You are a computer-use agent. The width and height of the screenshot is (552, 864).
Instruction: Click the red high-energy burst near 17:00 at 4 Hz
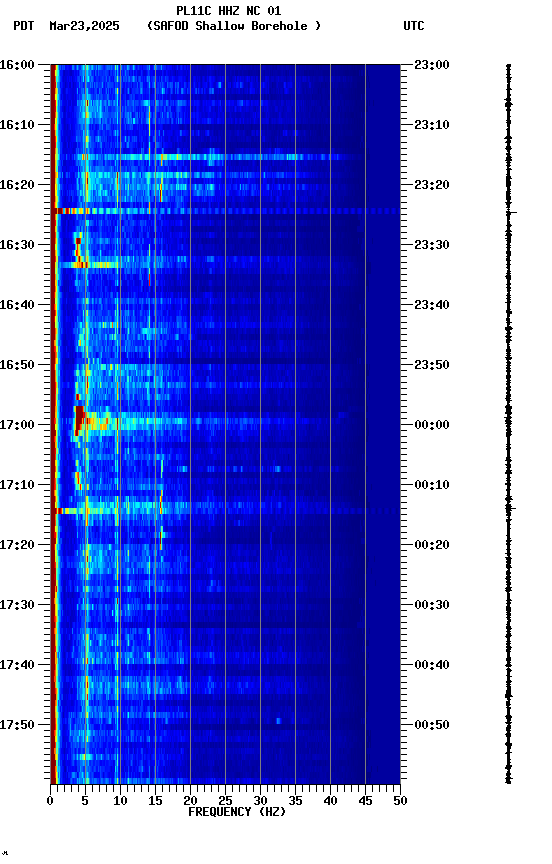tap(79, 420)
